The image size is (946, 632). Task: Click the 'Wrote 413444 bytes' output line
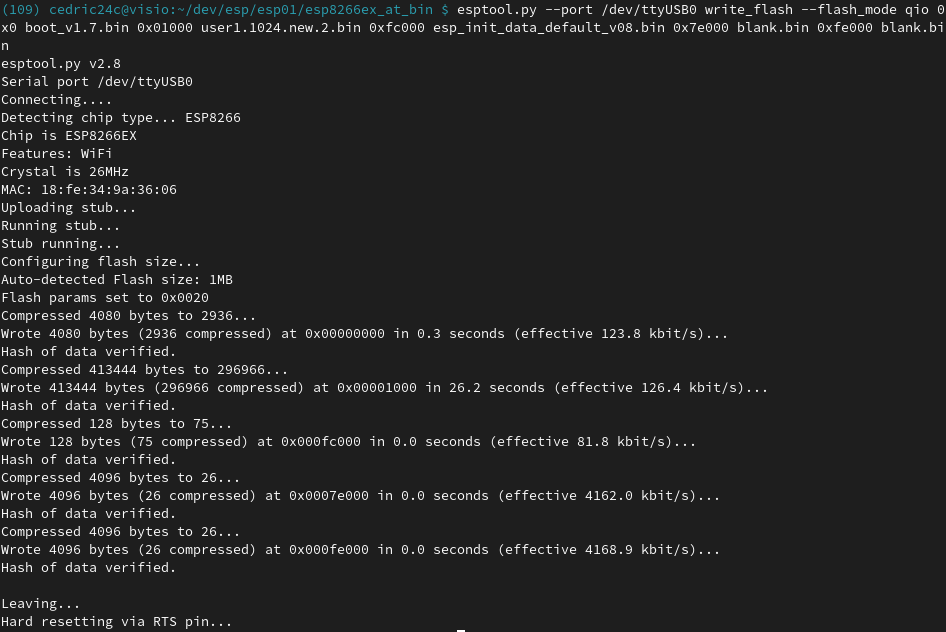pos(384,388)
